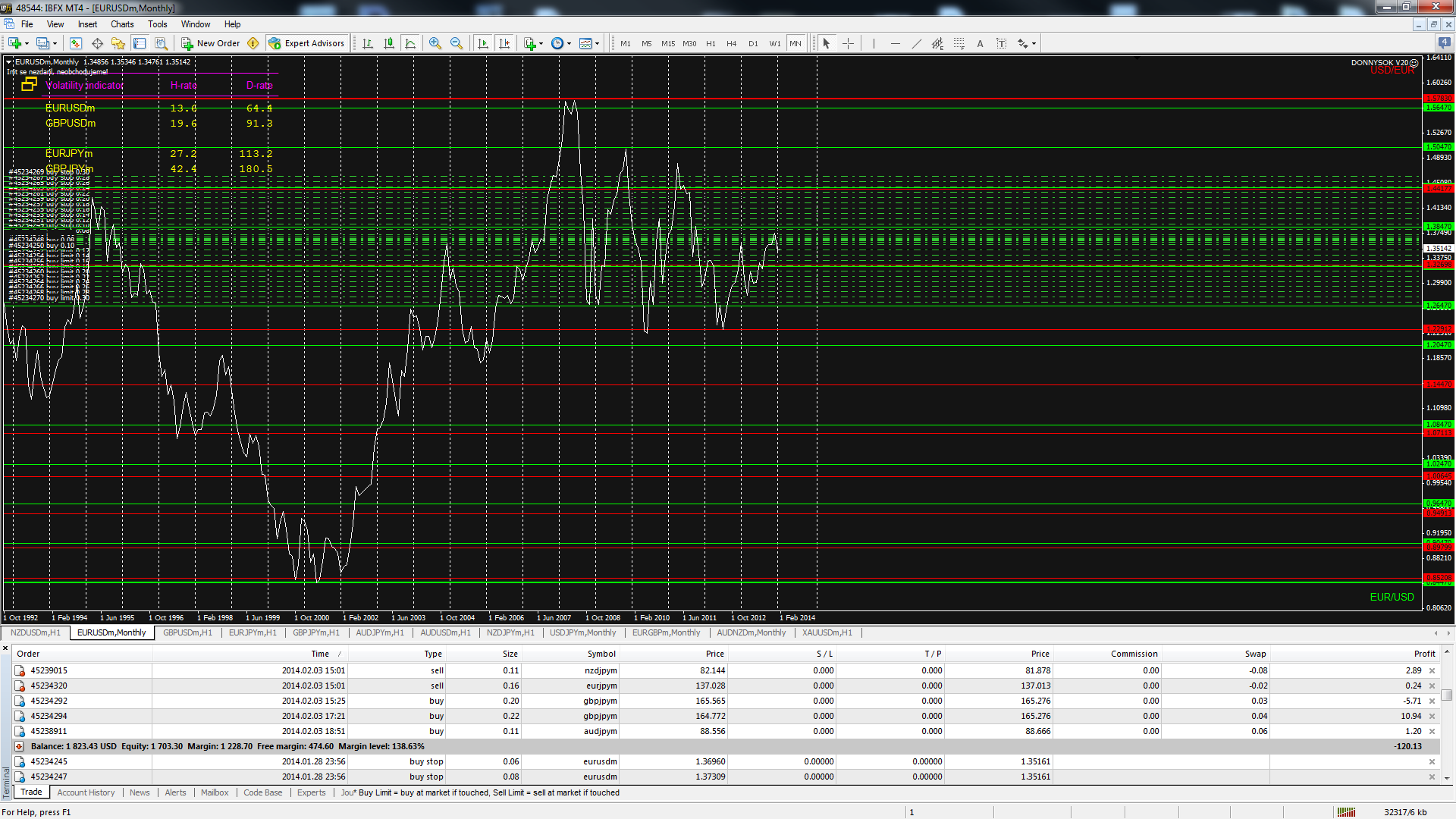Open Data Window crosshair icon

coord(97,43)
